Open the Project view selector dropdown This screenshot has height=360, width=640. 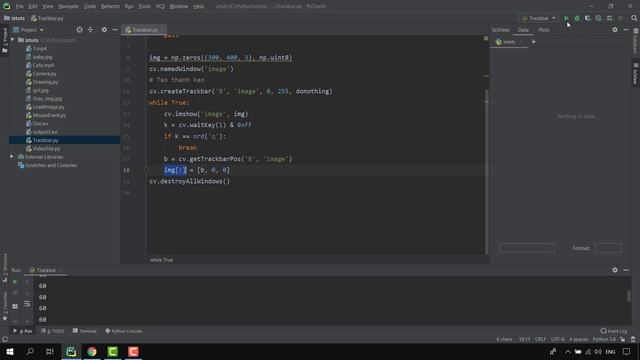click(x=28, y=30)
